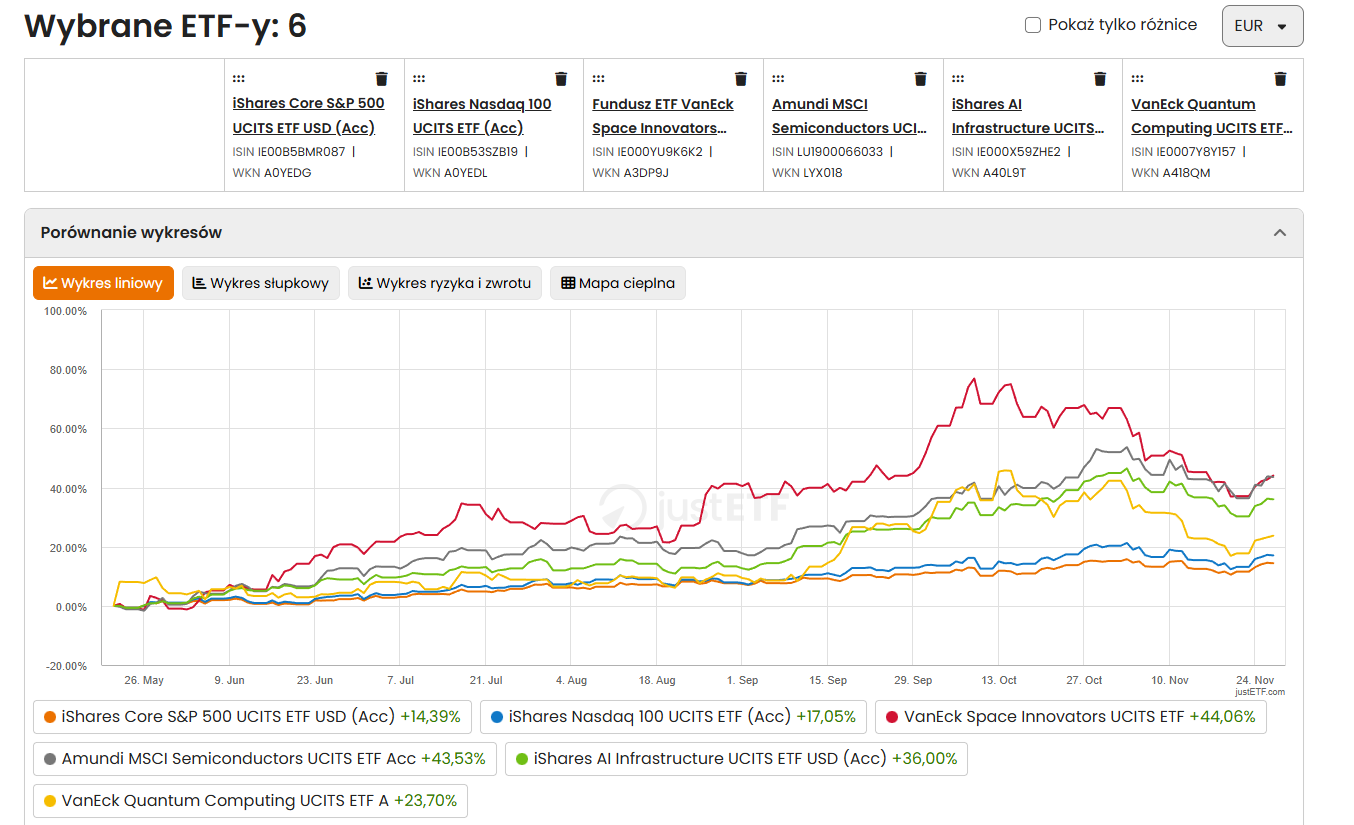The image size is (1354, 825).
Task: Delete iShares AI Infrastructure column trash icon
Action: point(1100,79)
